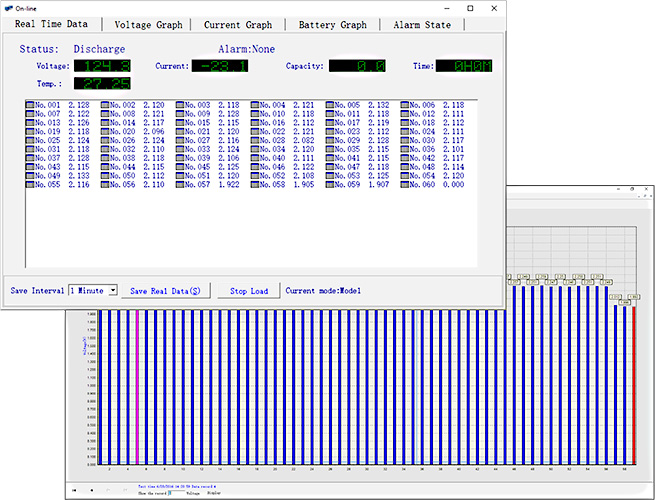The image size is (655, 500).
Task: Click the No.006 battery cell icon
Action: 406,105
